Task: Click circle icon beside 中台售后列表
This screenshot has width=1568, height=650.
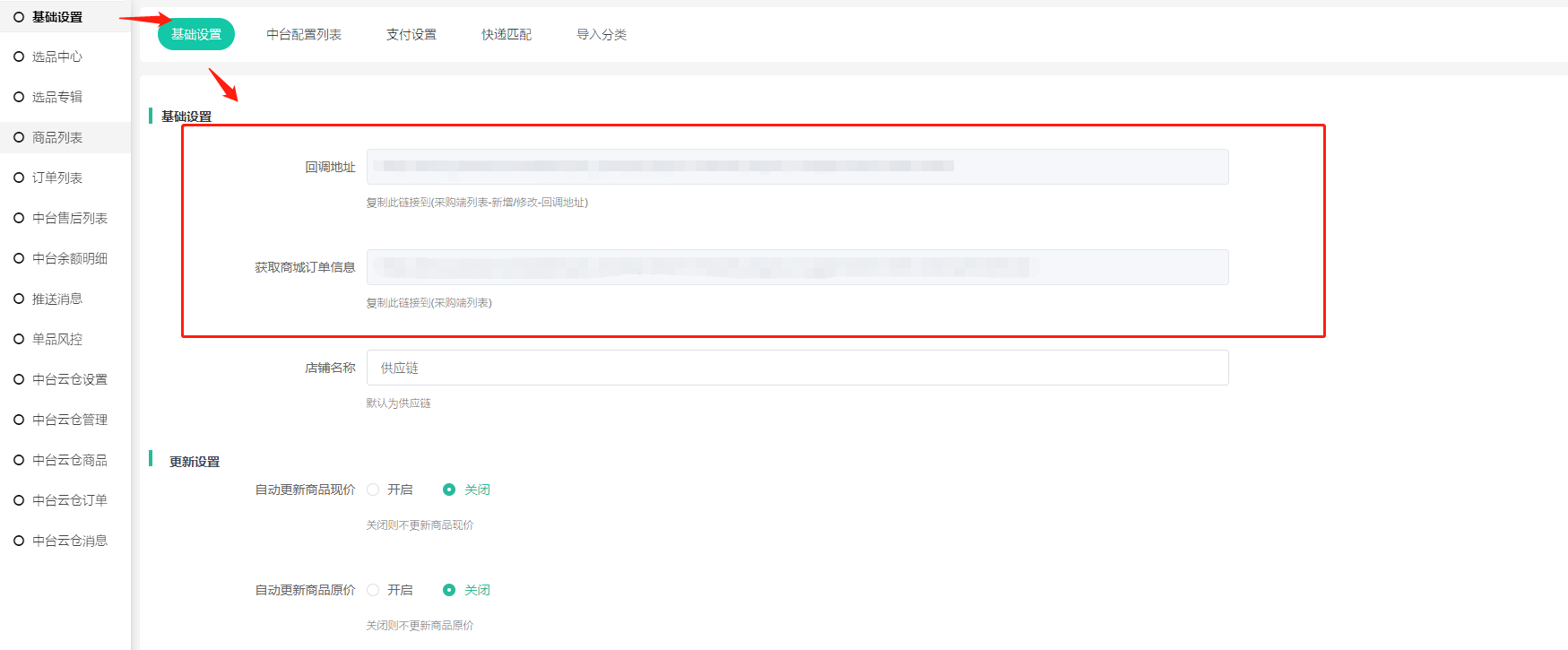Action: tap(19, 218)
